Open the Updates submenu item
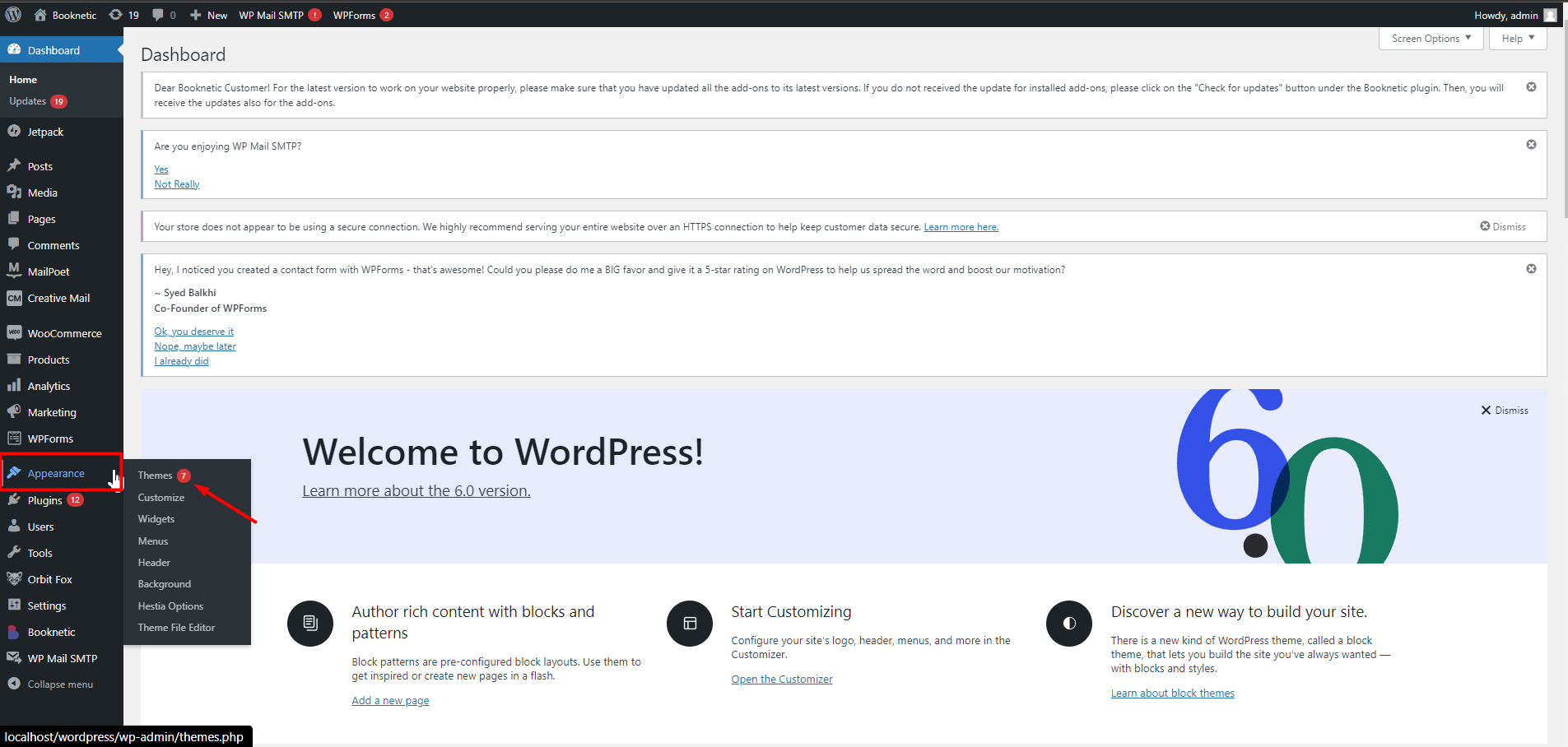The image size is (1568, 747). 38,101
